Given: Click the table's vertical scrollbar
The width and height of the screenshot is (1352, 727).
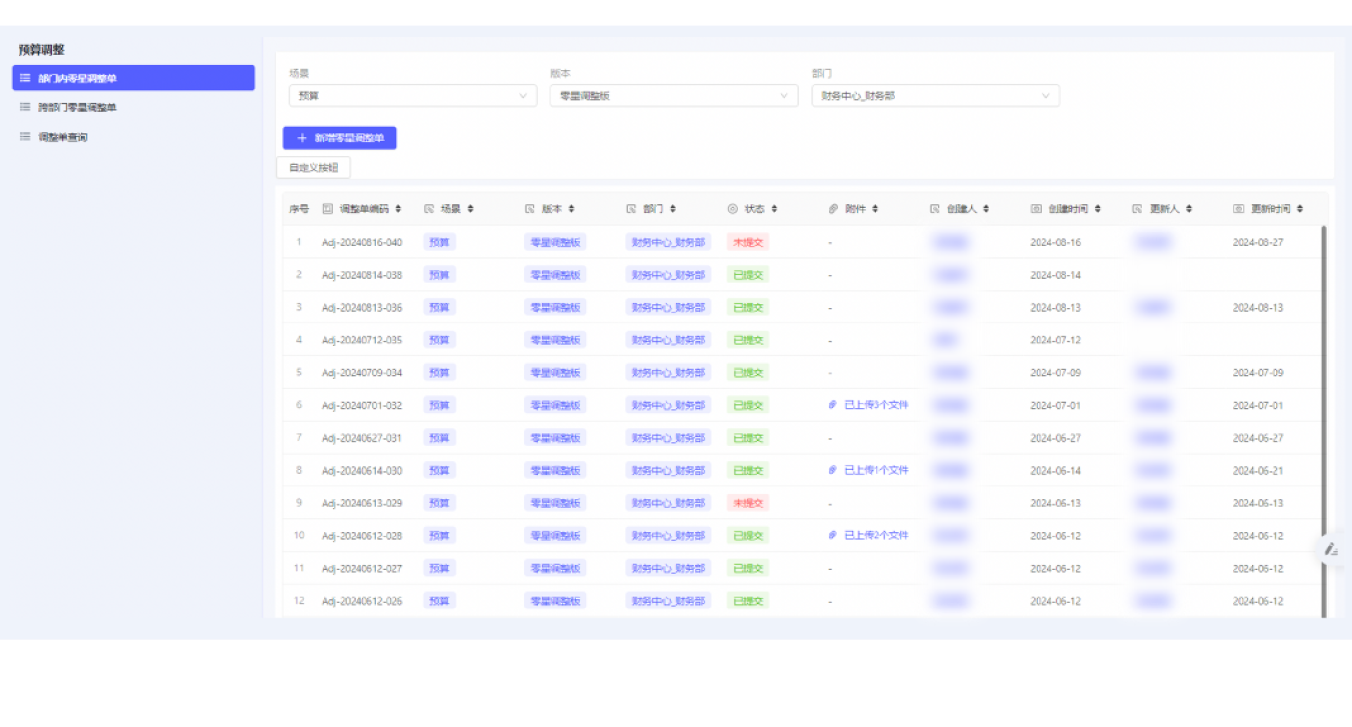Looking at the screenshot, I should click(1323, 420).
